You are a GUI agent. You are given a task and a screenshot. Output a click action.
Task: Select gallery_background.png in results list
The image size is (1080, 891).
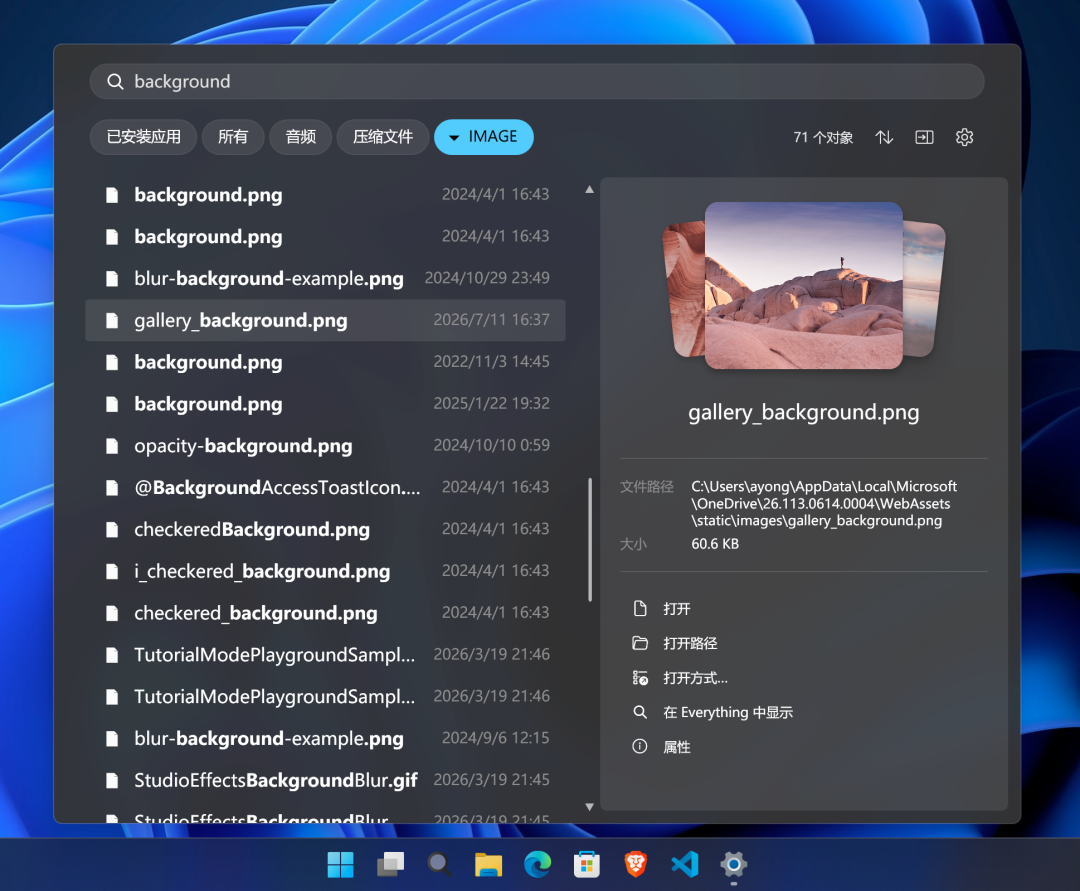(x=325, y=320)
